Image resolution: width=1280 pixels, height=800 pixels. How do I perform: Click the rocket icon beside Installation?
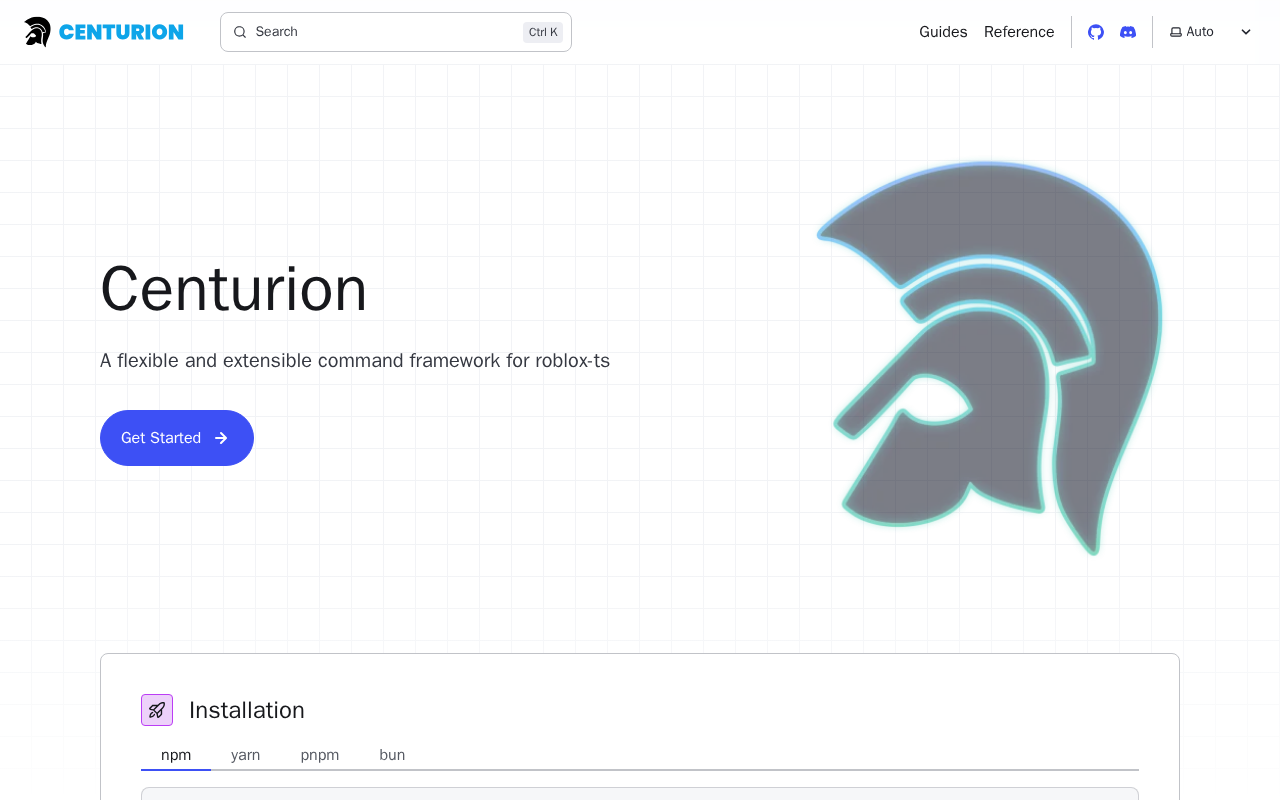coord(157,710)
